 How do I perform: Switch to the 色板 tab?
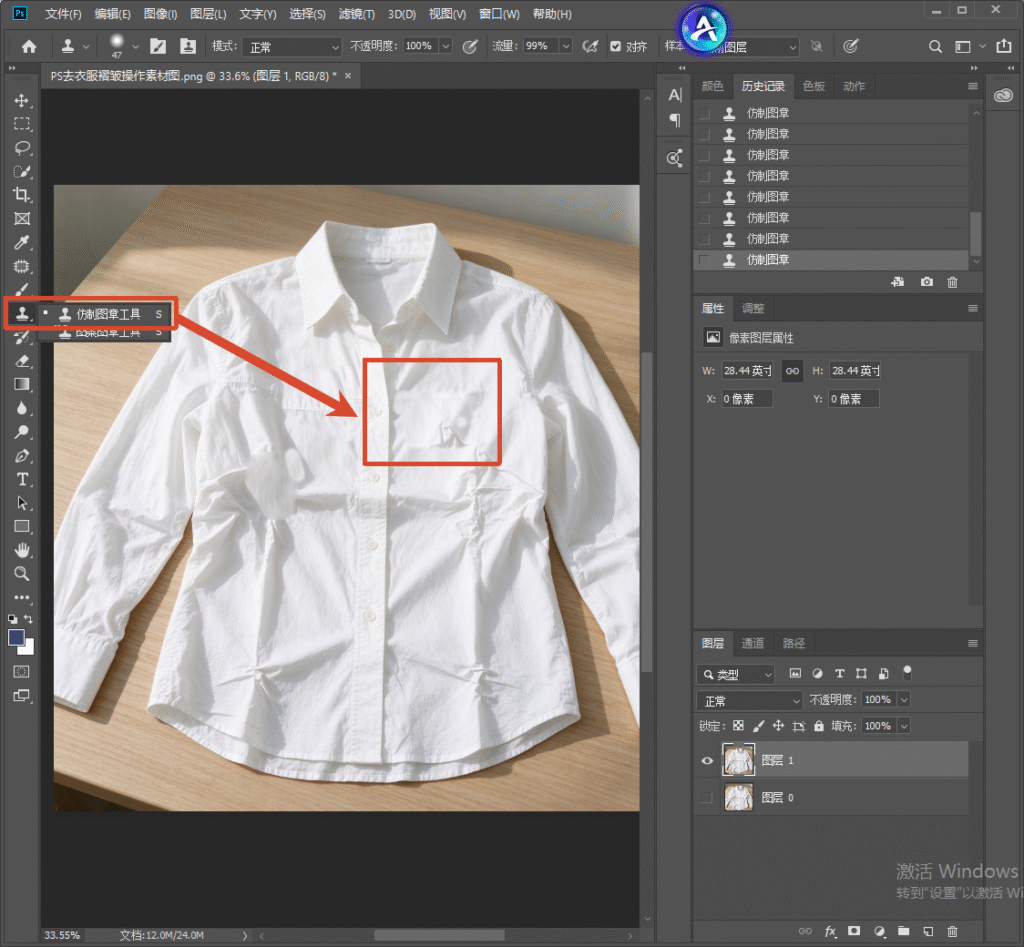tap(814, 86)
